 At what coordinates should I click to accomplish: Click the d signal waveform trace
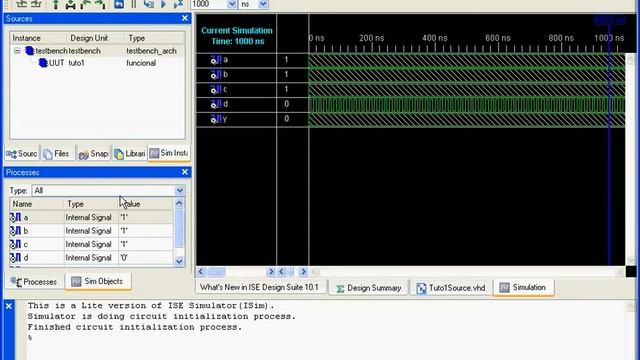coord(467,104)
